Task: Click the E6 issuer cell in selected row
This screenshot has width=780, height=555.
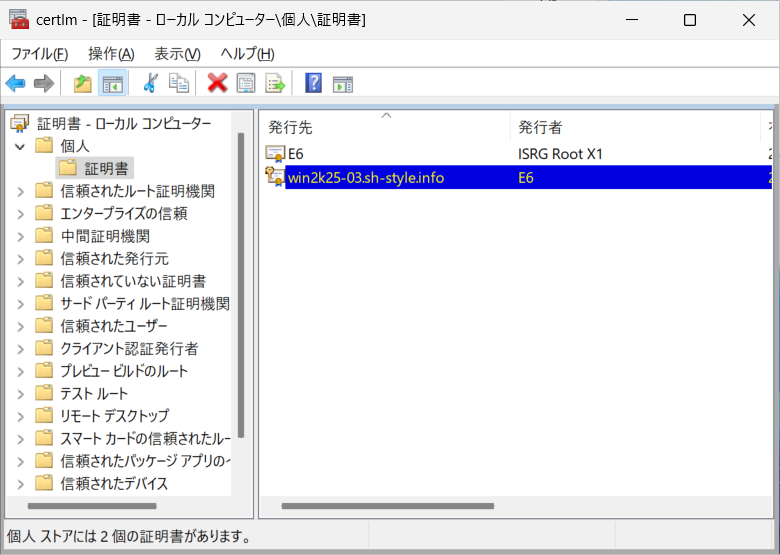Action: [526, 178]
